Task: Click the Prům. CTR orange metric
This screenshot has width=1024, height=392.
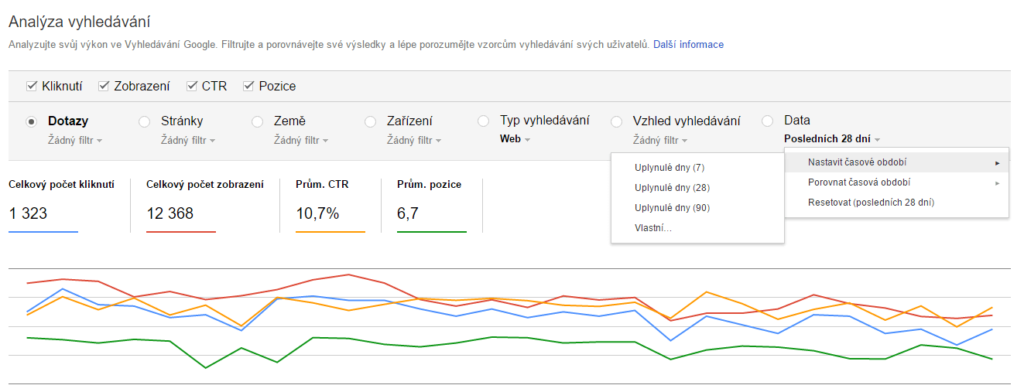Action: (x=330, y=206)
